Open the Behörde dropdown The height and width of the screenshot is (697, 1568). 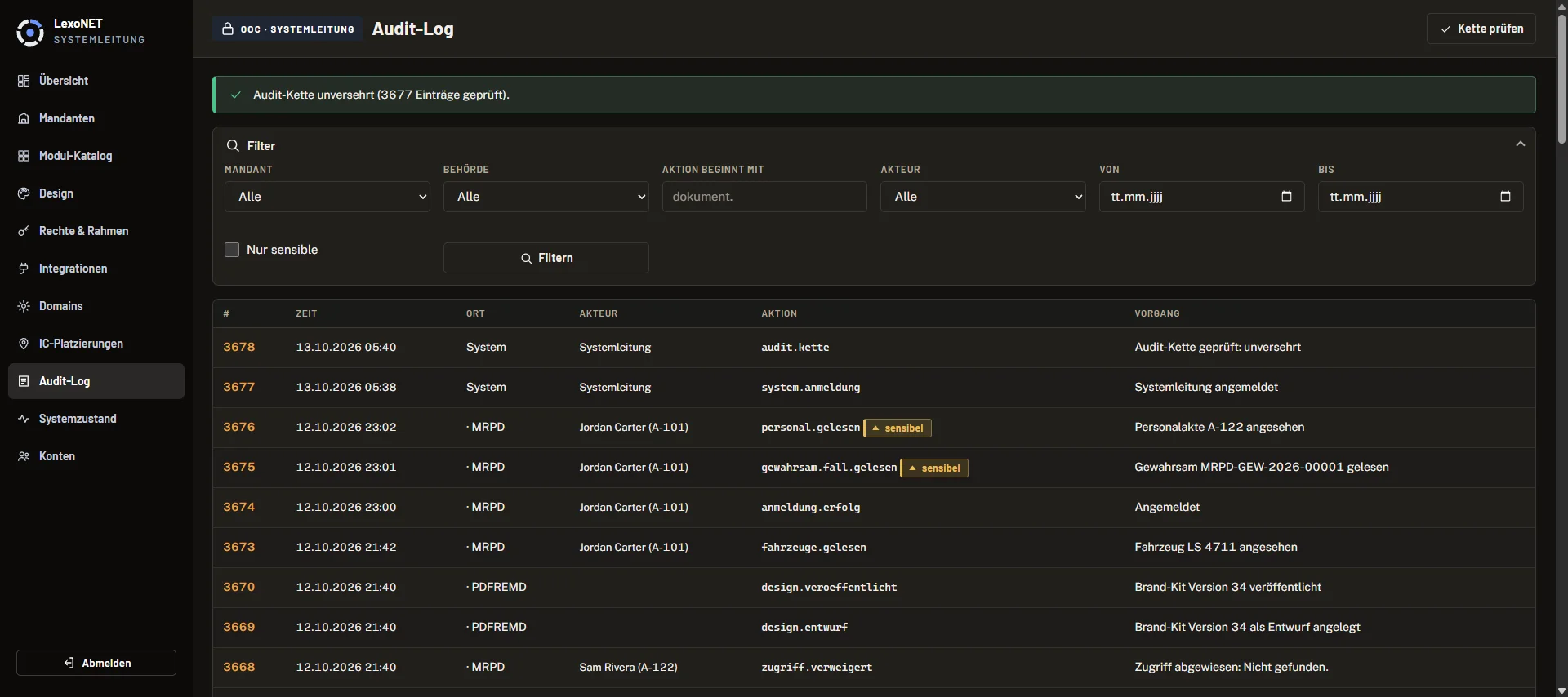(546, 197)
